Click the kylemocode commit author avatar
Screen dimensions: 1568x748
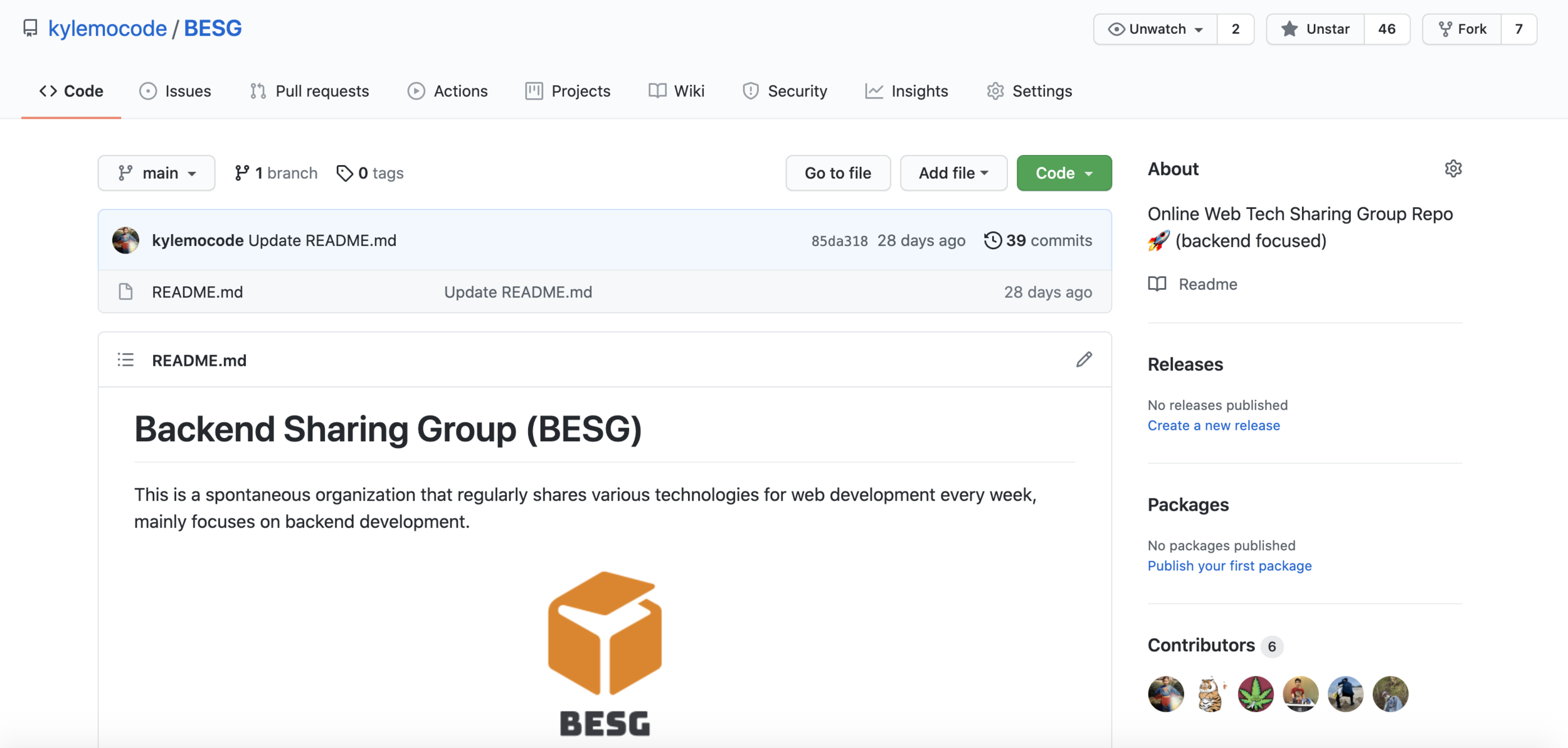click(125, 240)
